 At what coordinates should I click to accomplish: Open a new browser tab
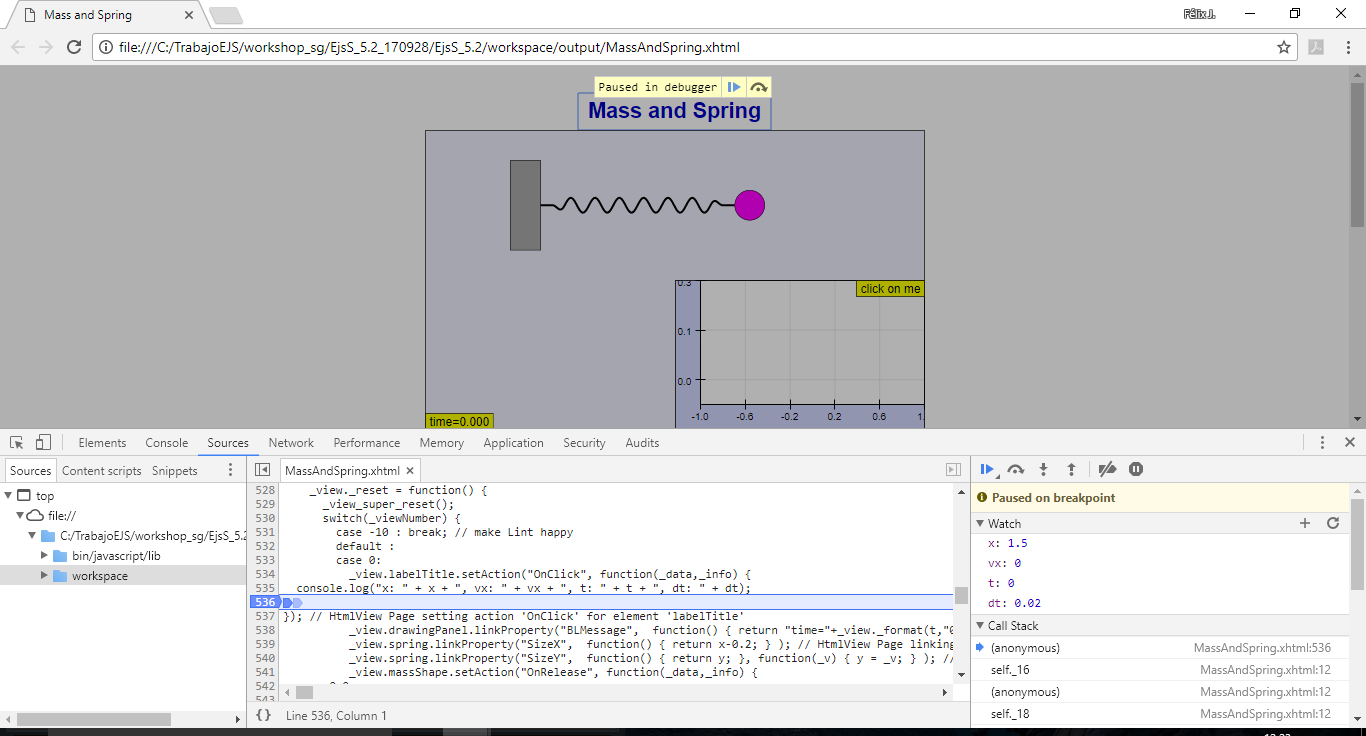click(226, 15)
